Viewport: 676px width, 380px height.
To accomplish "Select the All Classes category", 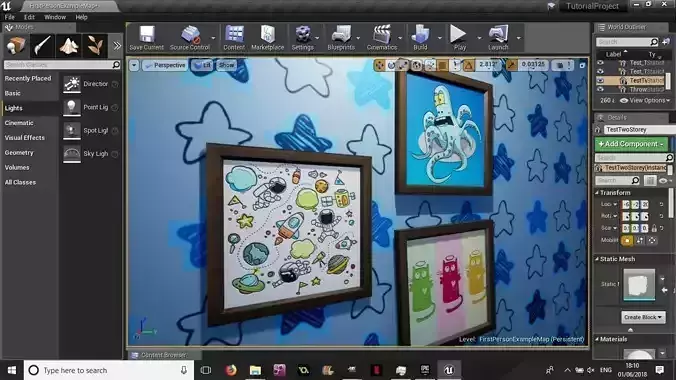I will pos(20,182).
